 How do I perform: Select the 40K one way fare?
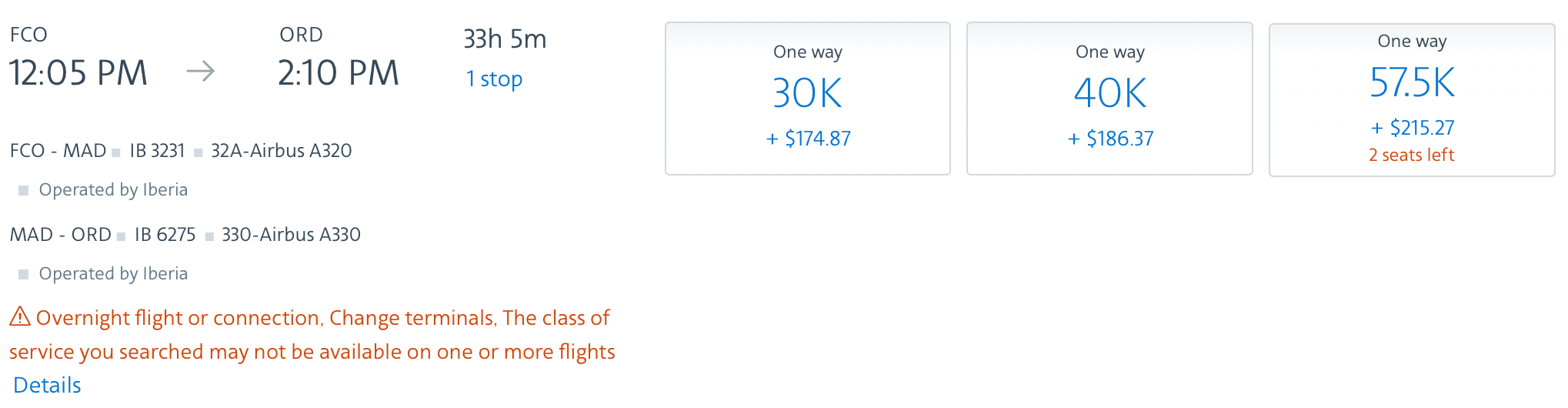click(1109, 99)
